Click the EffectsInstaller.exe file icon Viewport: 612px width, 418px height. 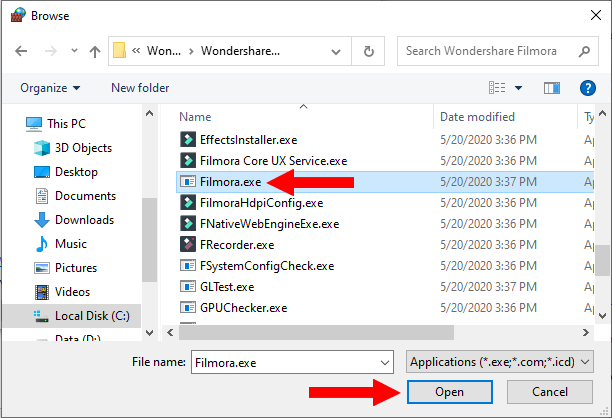pos(188,139)
